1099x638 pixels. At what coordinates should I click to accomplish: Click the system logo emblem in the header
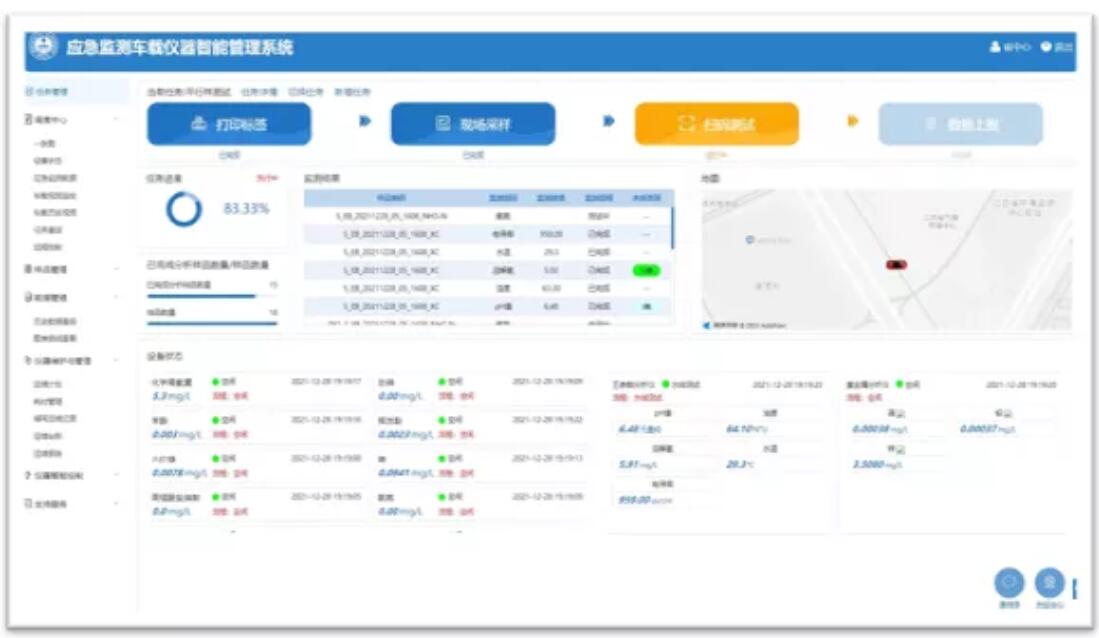pos(43,47)
